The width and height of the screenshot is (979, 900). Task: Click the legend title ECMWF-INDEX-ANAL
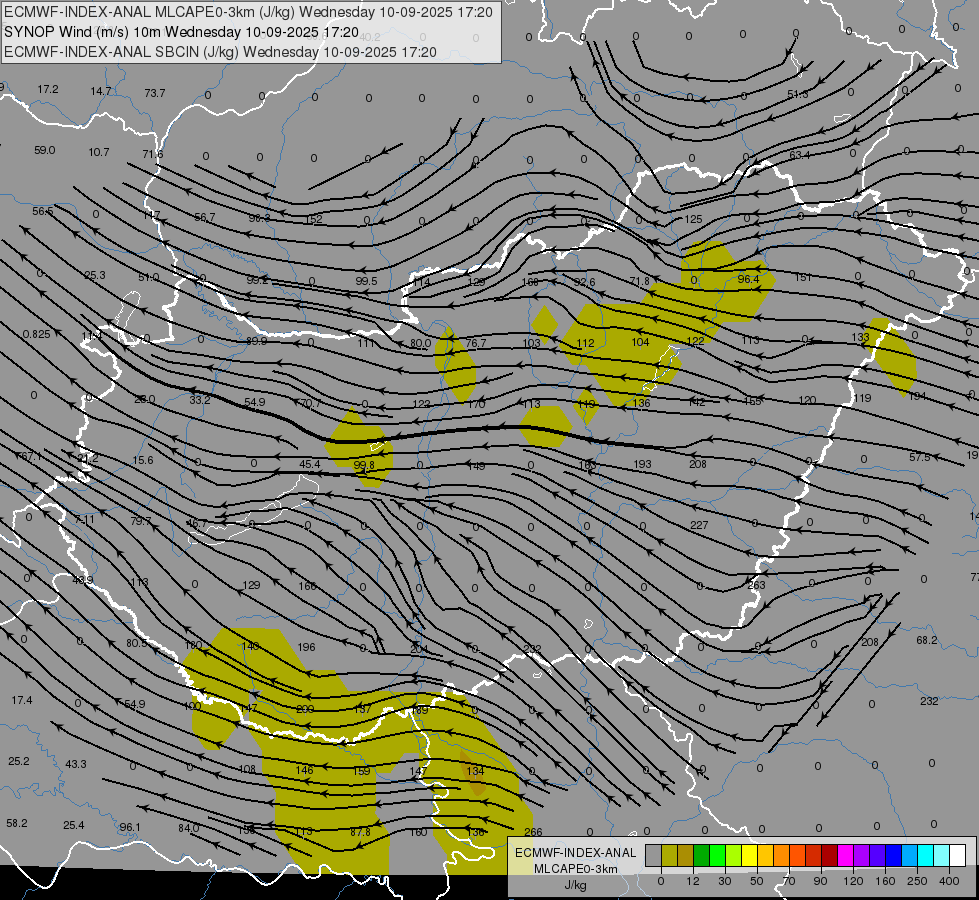tap(575, 853)
